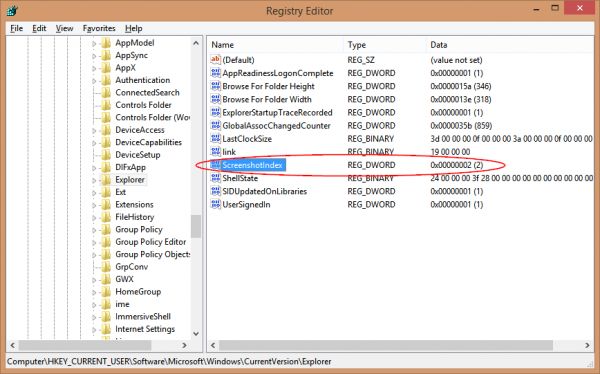
Task: Expand the DIFxApp key
Action: click(x=94, y=168)
